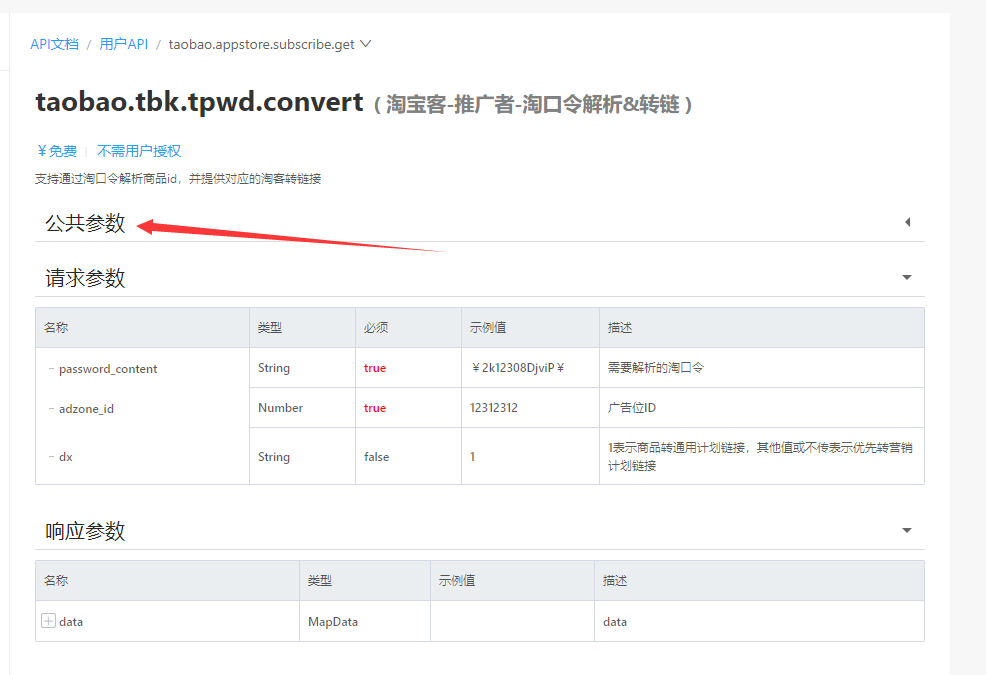This screenshot has height=675, width=986.
Task: Click the 公共参数 section heading
Action: 85,223
